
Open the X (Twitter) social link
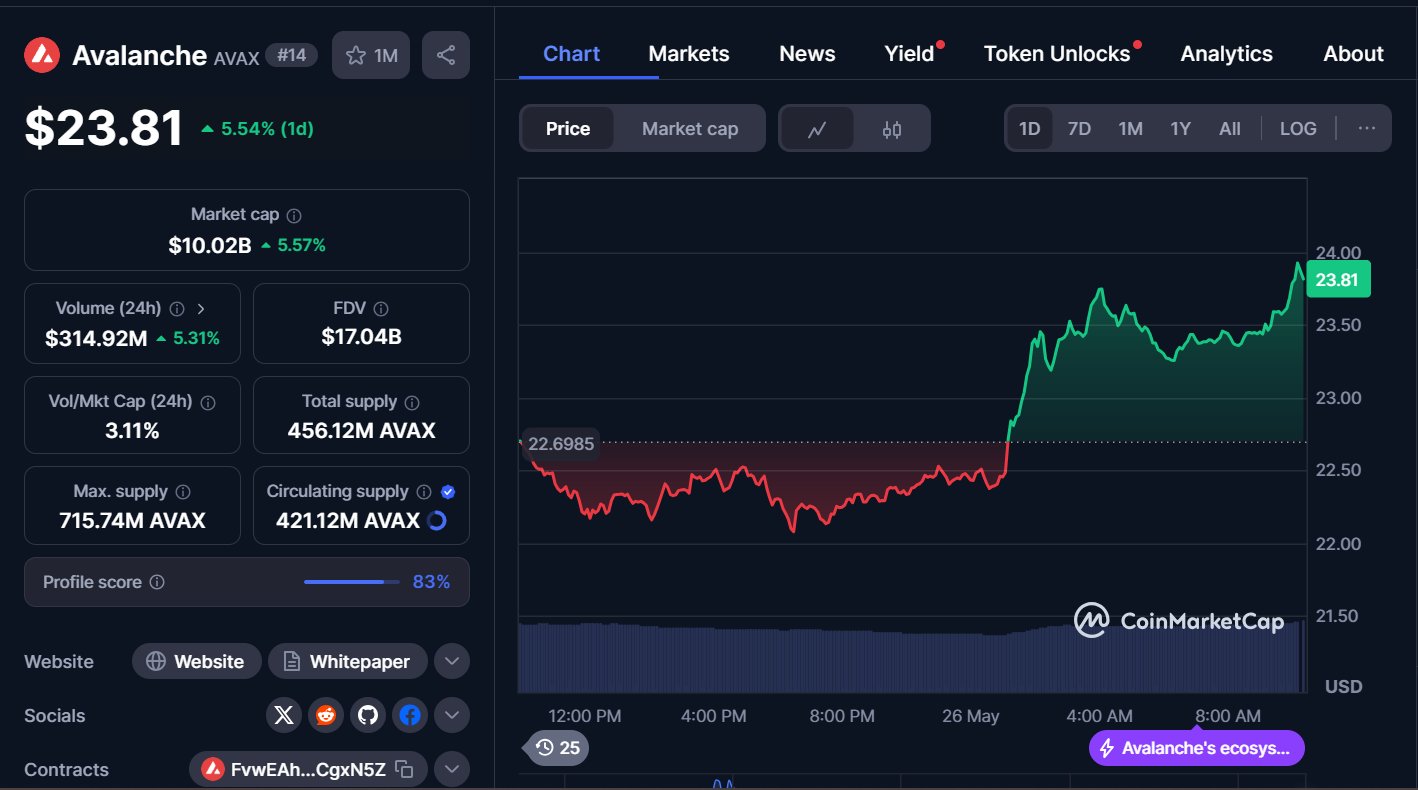[x=284, y=715]
